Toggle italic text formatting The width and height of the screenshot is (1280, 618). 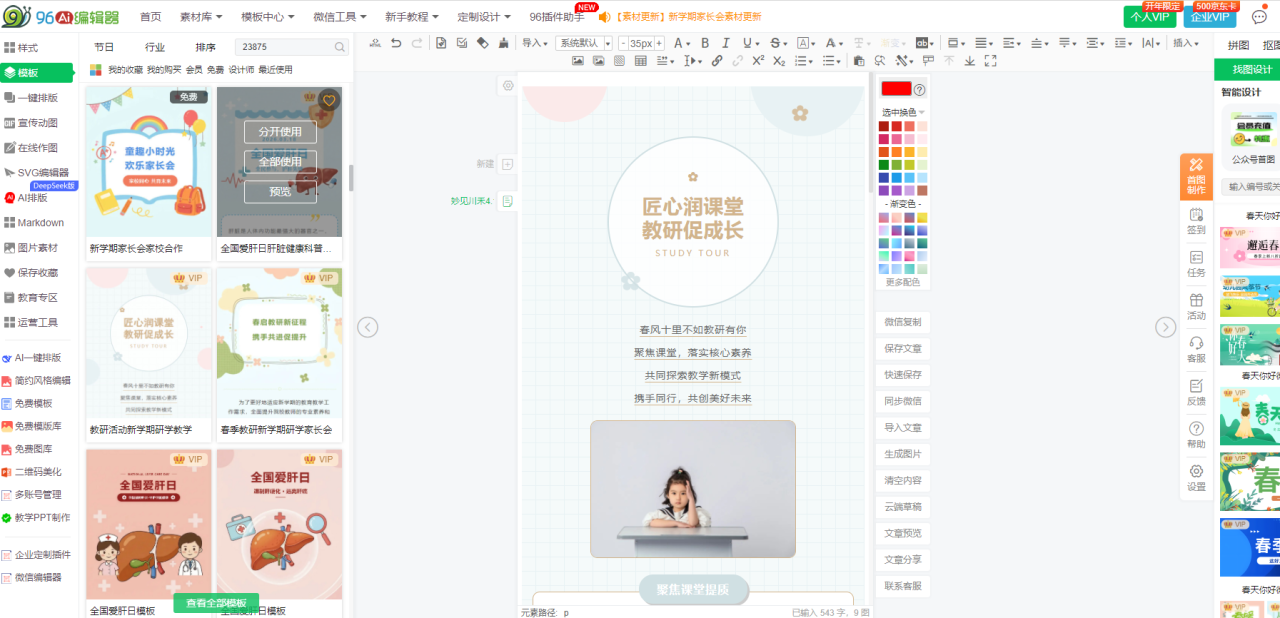[725, 43]
